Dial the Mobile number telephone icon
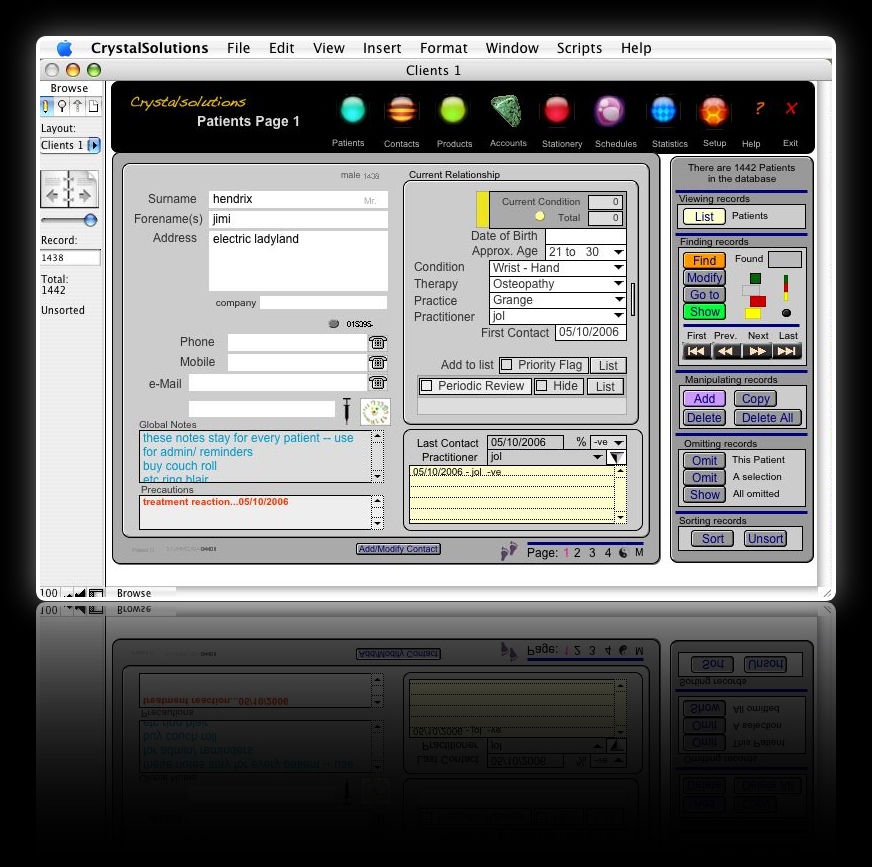The width and height of the screenshot is (872, 867). click(378, 363)
